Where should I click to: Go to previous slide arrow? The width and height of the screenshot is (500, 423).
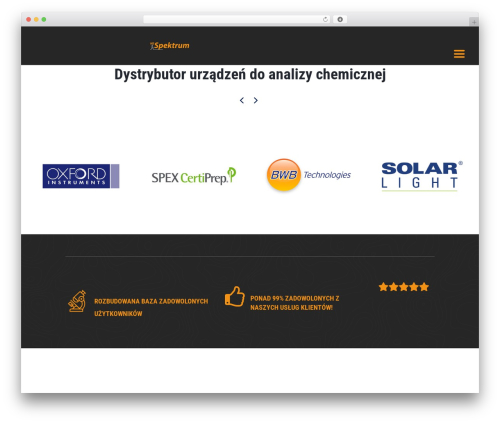pyautogui.click(x=242, y=100)
